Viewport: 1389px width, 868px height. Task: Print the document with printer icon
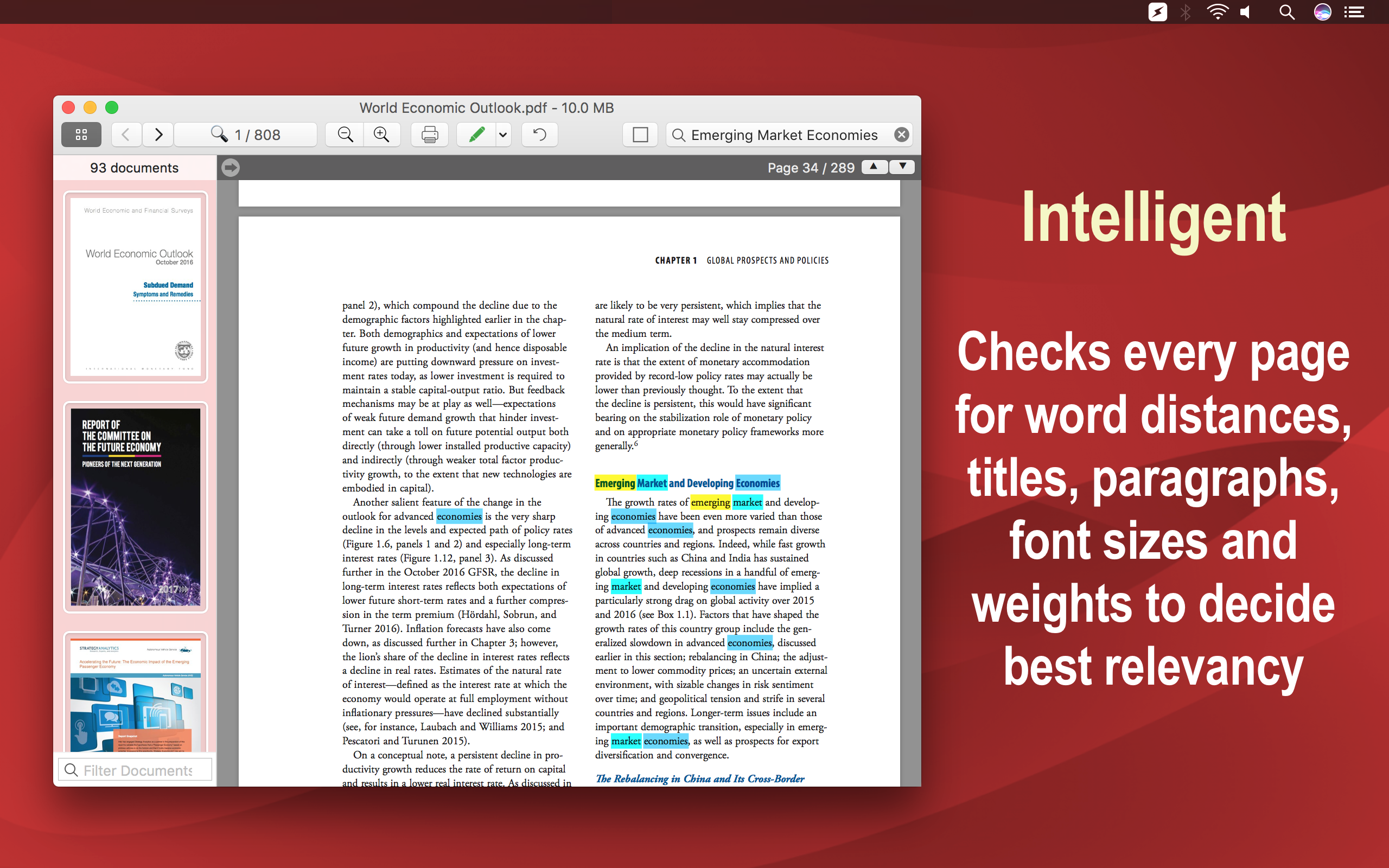(x=429, y=135)
